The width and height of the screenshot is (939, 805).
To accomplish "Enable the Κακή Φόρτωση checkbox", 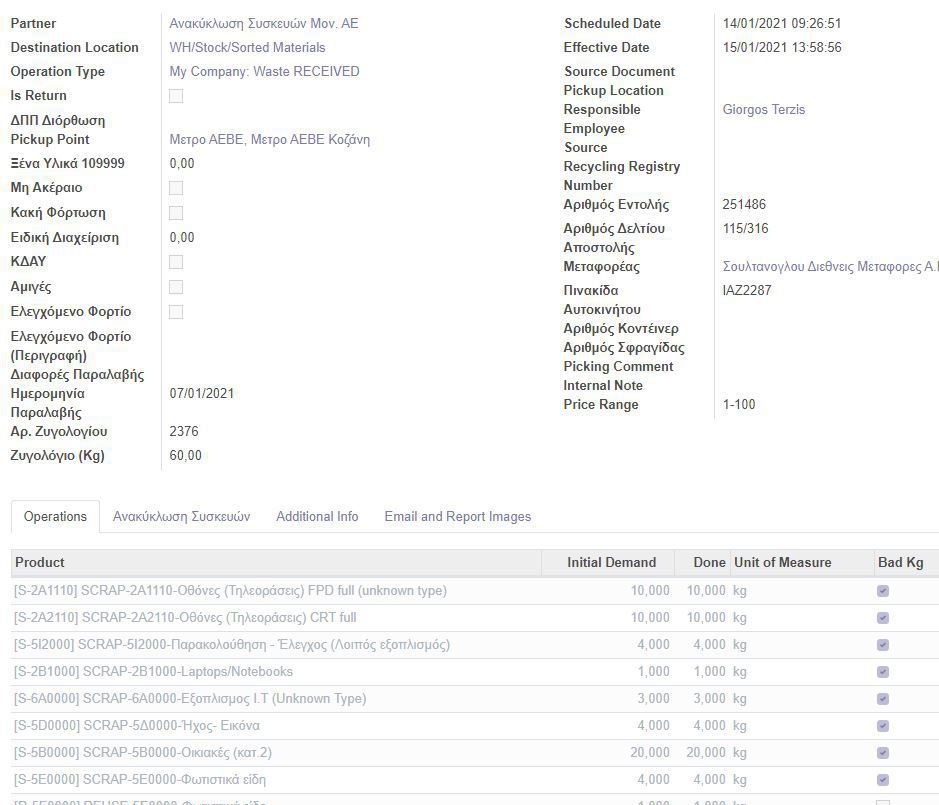I will tap(176, 213).
